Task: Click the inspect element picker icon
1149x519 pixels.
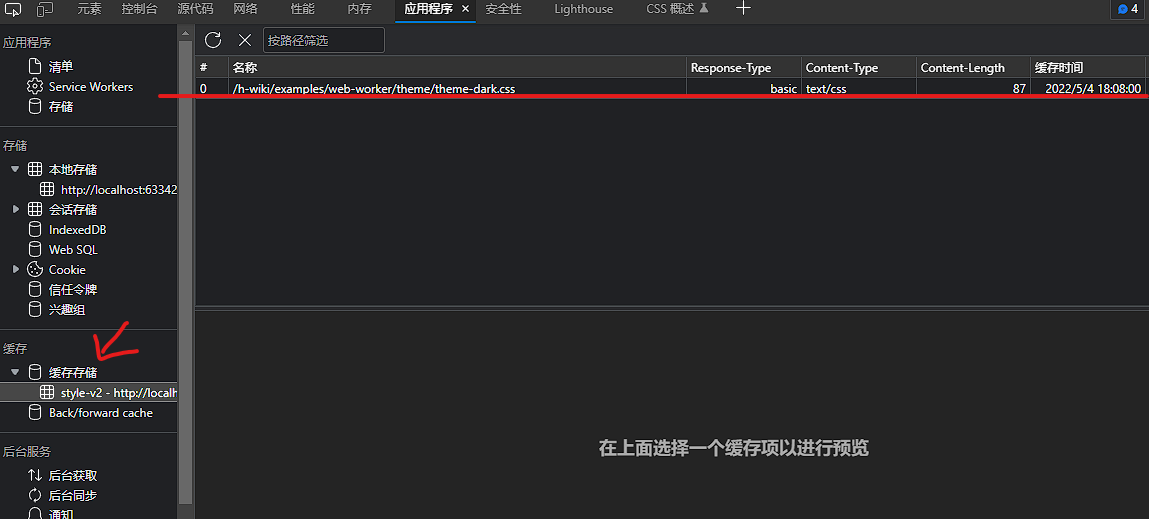Action: [14, 10]
